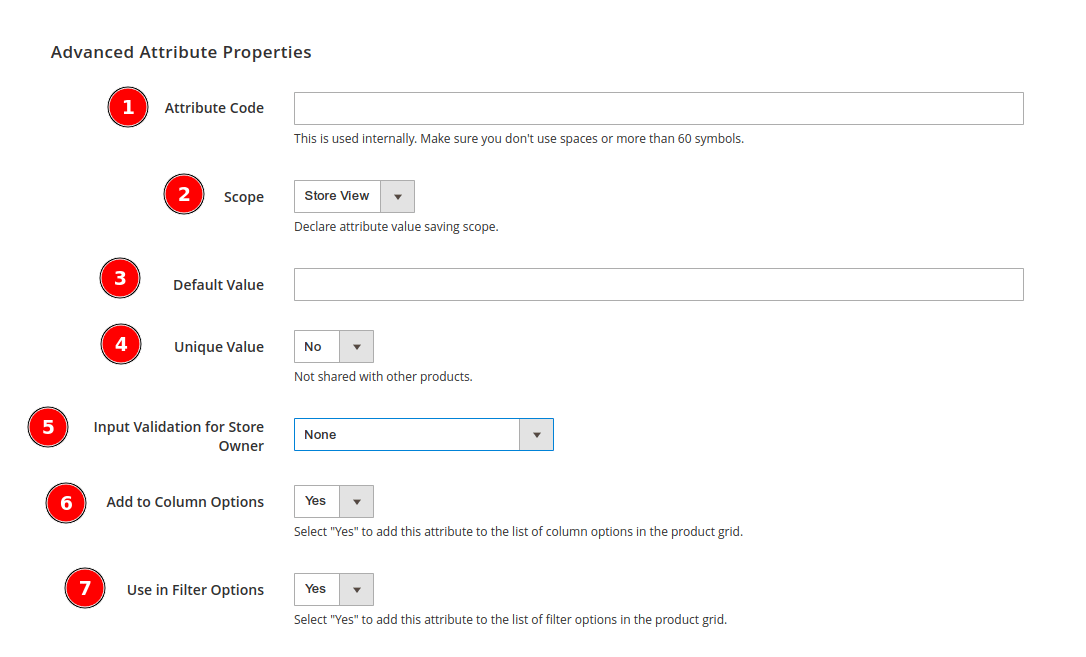Click the Use in Filter Options label
The height and width of the screenshot is (657, 1086).
195,590
